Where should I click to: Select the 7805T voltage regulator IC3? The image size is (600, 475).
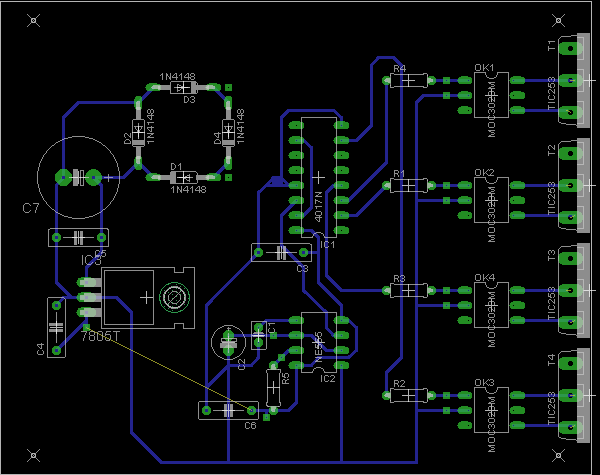(x=146, y=297)
